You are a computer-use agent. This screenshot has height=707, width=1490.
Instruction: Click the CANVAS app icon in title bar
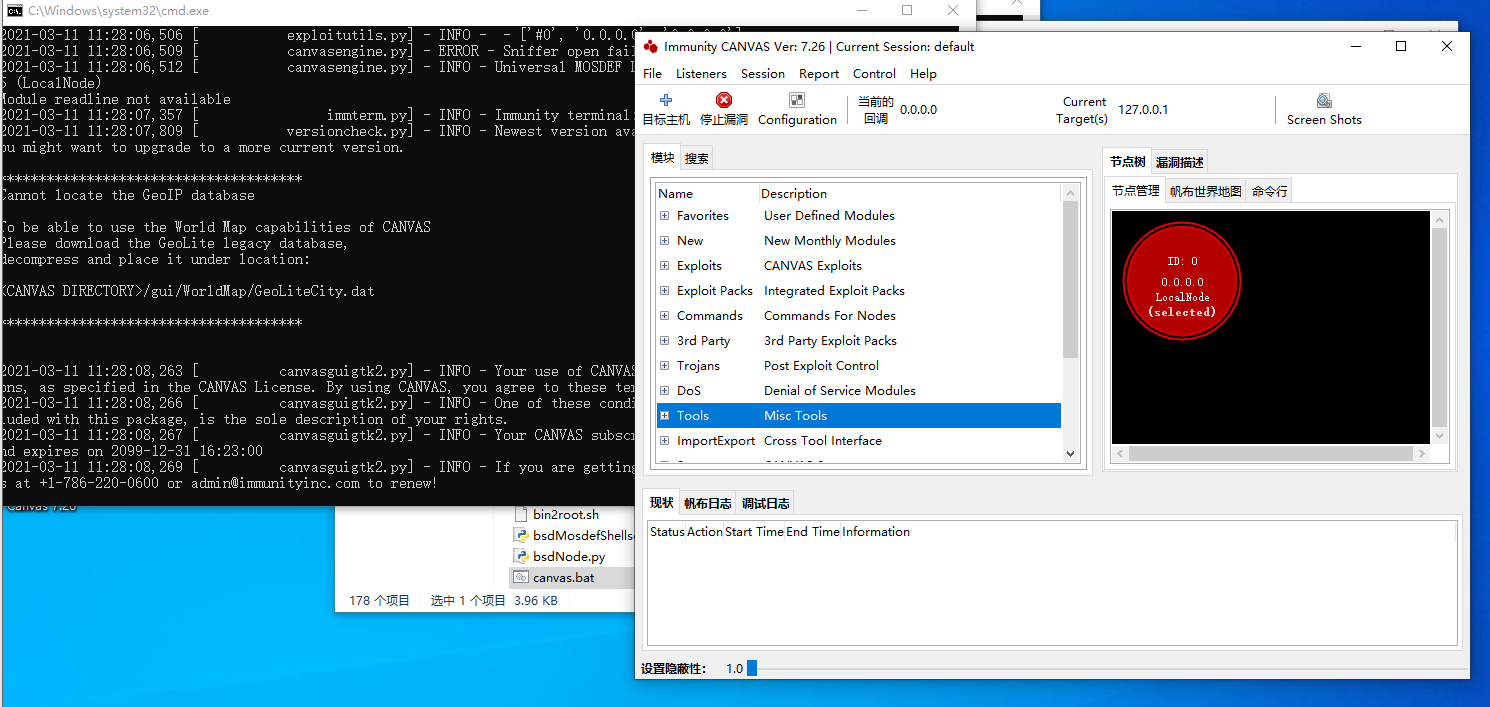point(651,46)
